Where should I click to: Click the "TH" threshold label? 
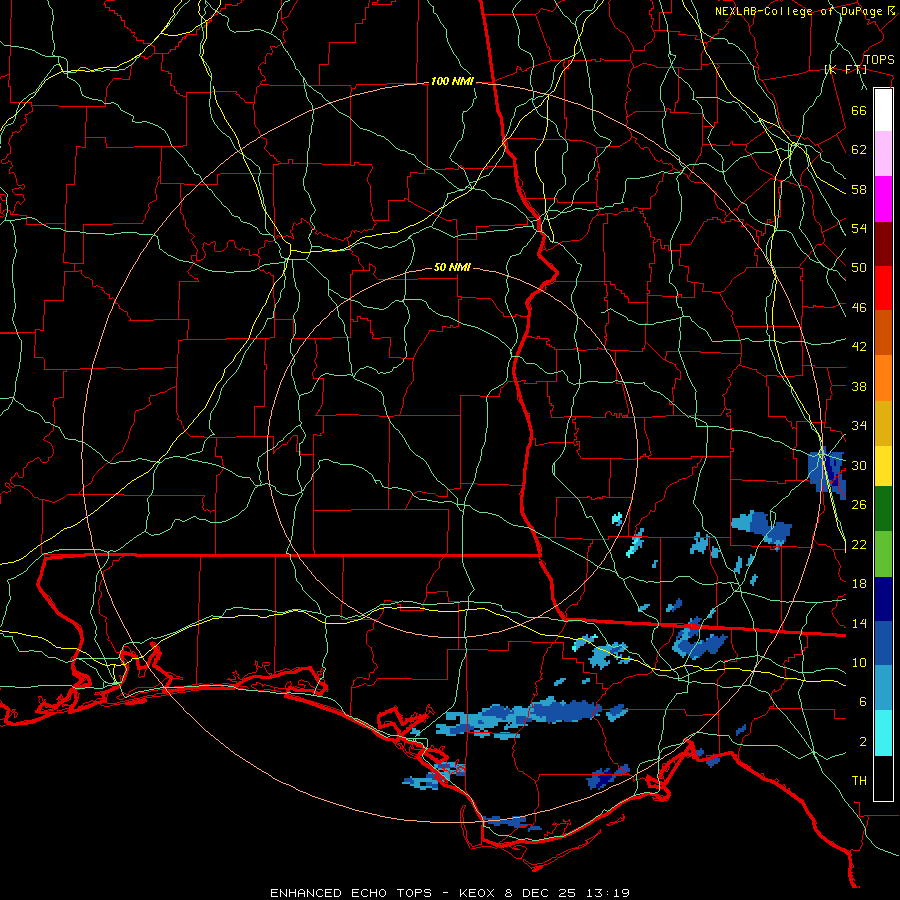click(859, 781)
